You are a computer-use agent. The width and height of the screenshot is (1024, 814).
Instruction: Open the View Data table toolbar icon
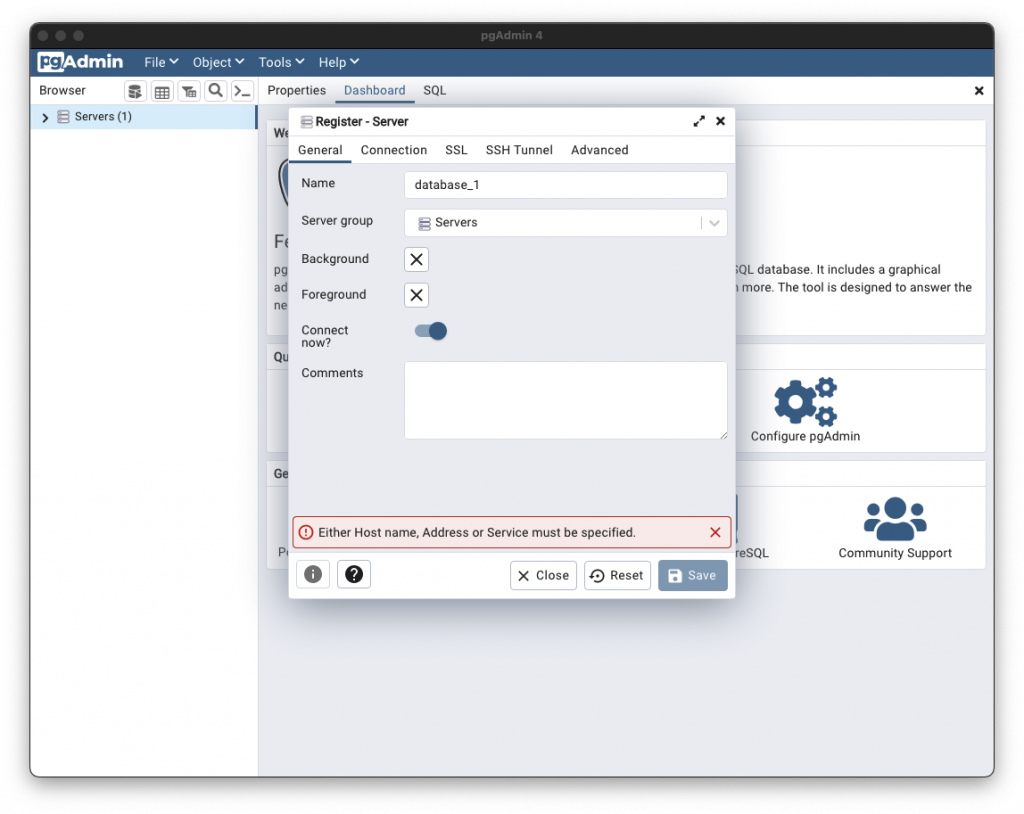(162, 91)
